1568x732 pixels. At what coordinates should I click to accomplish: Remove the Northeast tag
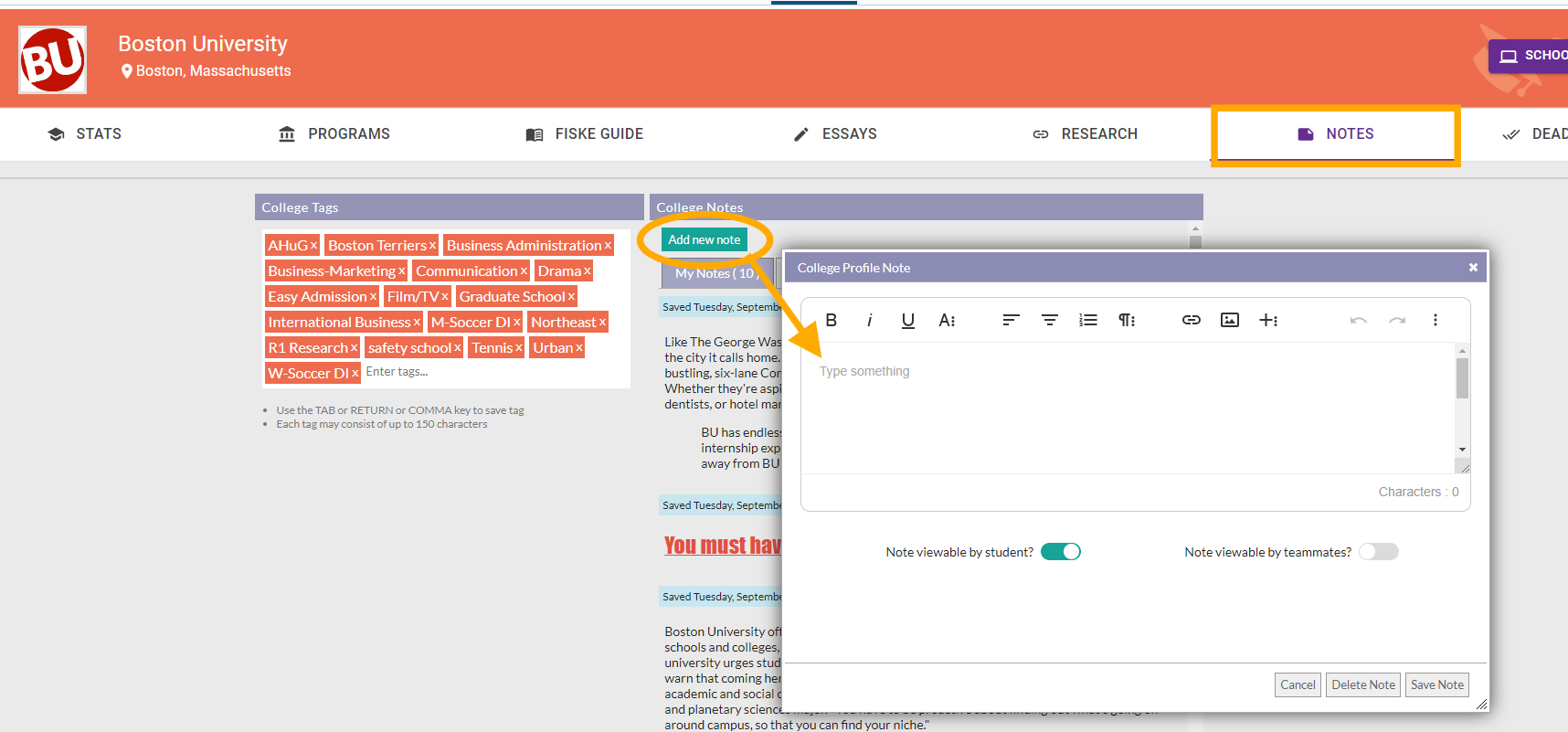point(602,323)
